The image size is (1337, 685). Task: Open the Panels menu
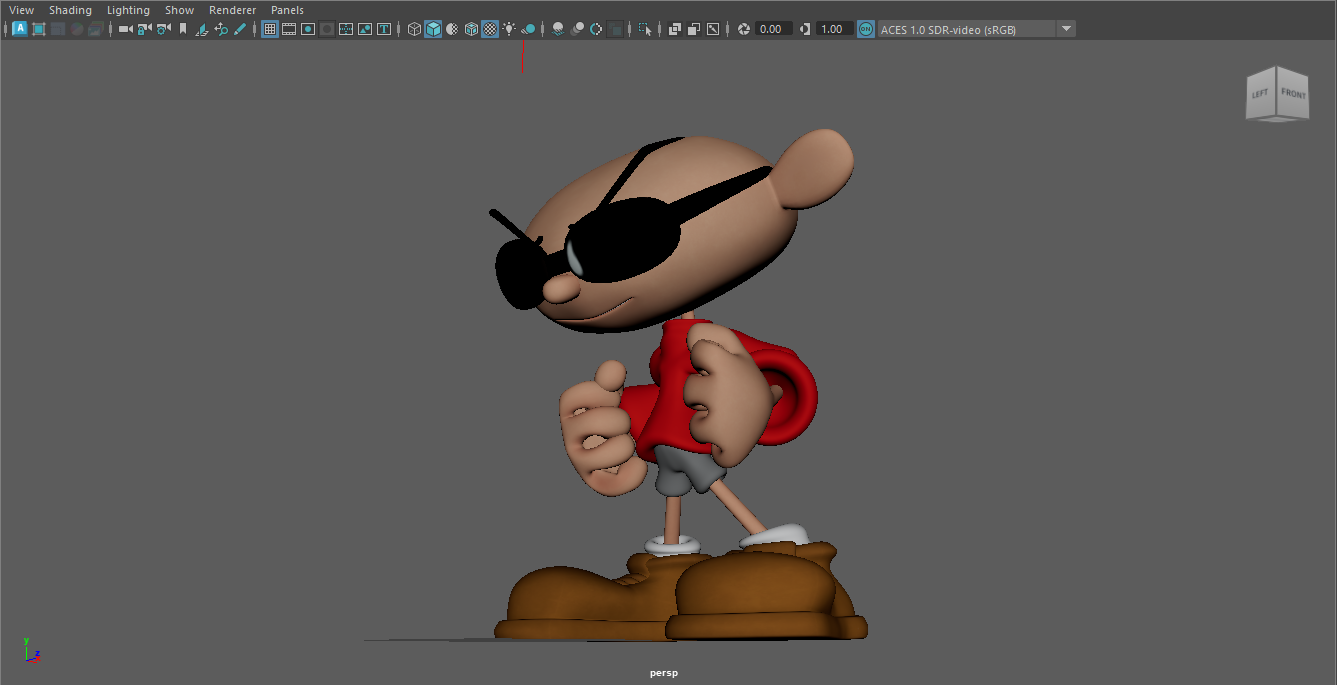pos(287,10)
